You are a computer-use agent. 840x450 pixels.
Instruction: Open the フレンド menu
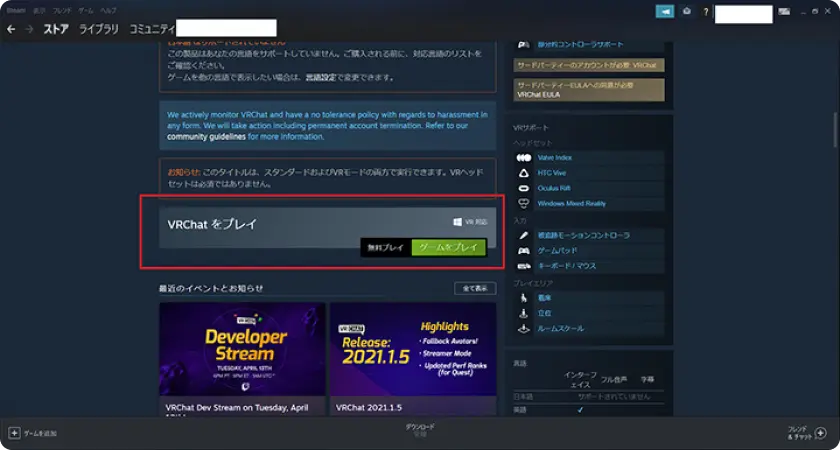pyautogui.click(x=62, y=11)
